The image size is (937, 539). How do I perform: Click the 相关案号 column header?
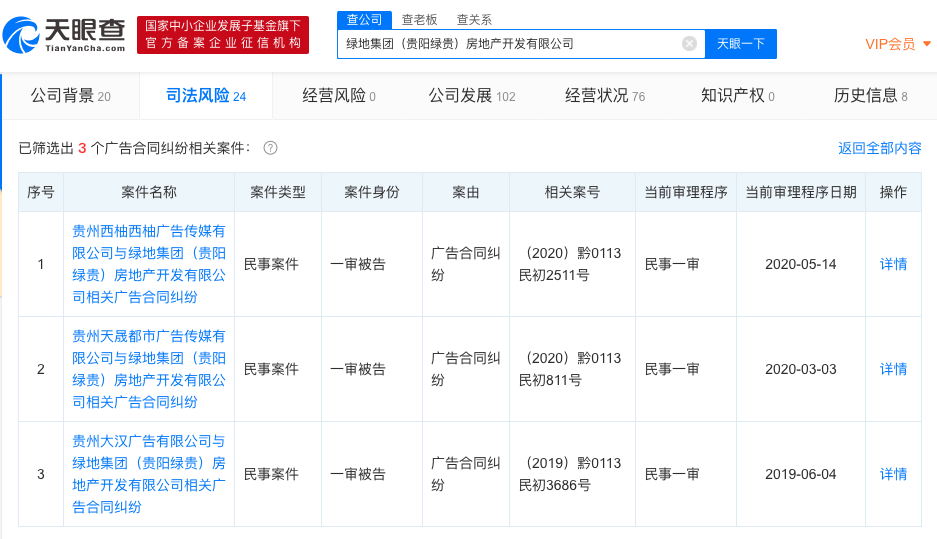[x=572, y=192]
